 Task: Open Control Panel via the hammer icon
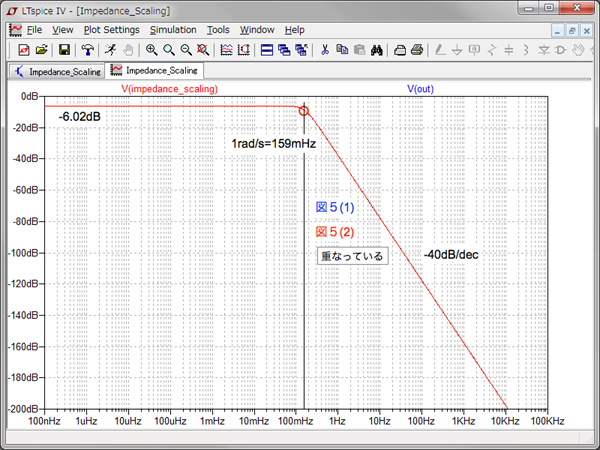point(88,49)
